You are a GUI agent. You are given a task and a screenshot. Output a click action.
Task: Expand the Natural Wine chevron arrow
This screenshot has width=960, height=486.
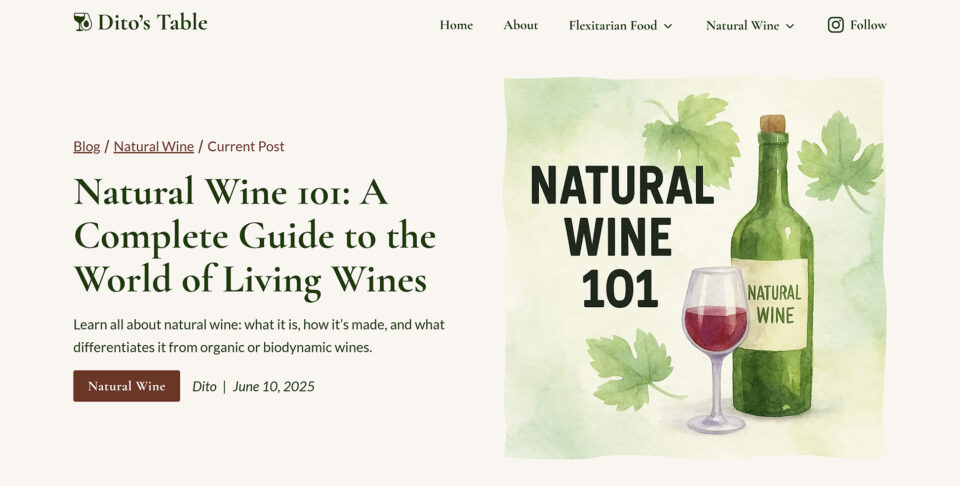coord(790,26)
